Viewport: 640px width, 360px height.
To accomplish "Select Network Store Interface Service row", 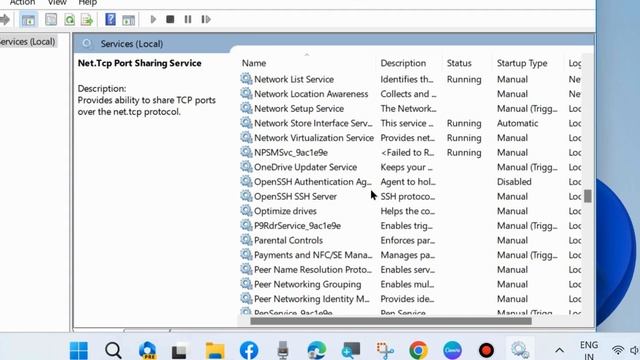I will pos(410,123).
